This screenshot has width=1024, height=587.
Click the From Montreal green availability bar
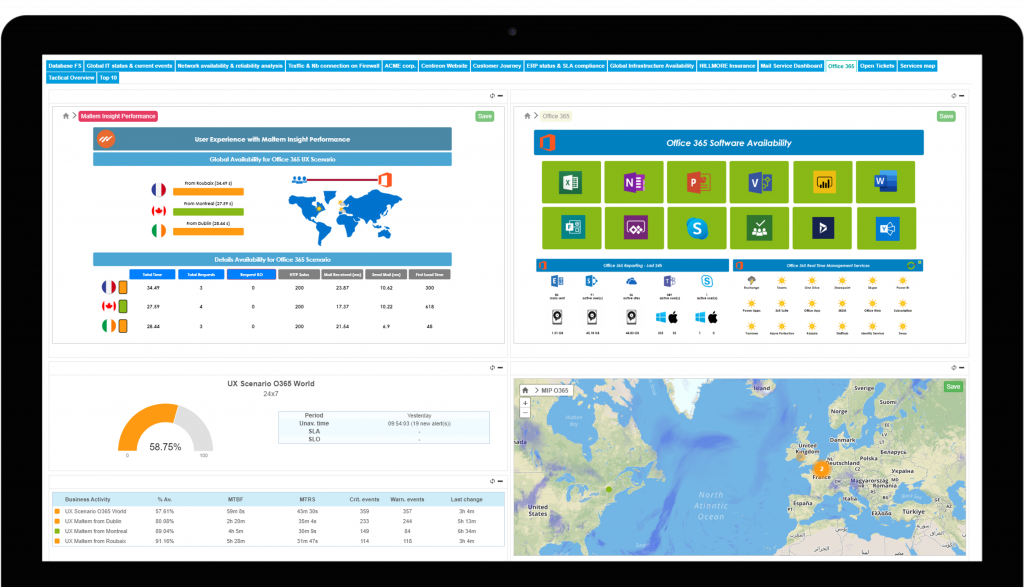point(208,212)
